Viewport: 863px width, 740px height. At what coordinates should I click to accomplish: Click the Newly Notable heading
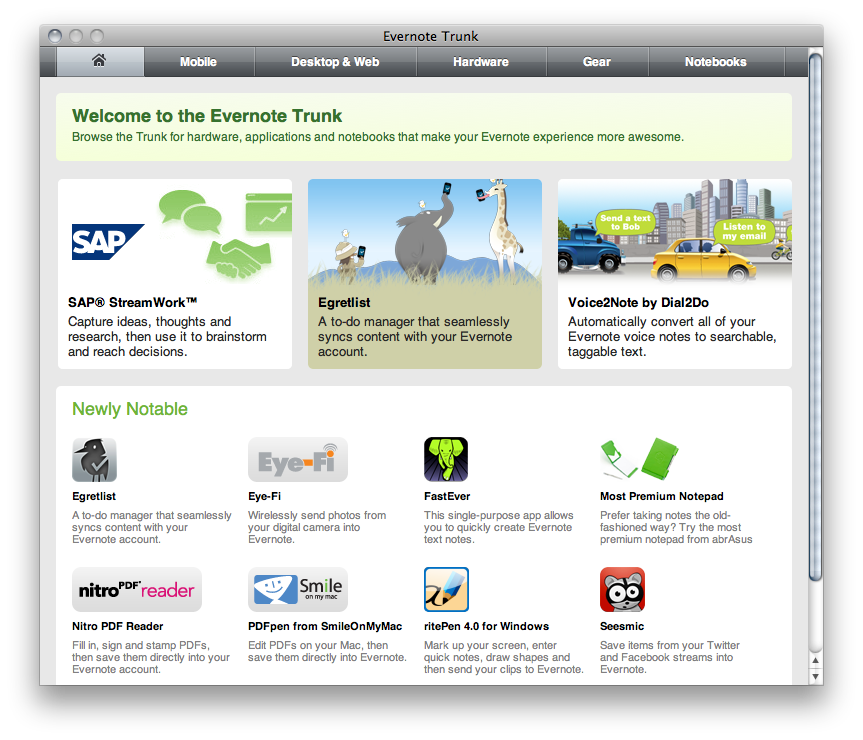pos(130,409)
